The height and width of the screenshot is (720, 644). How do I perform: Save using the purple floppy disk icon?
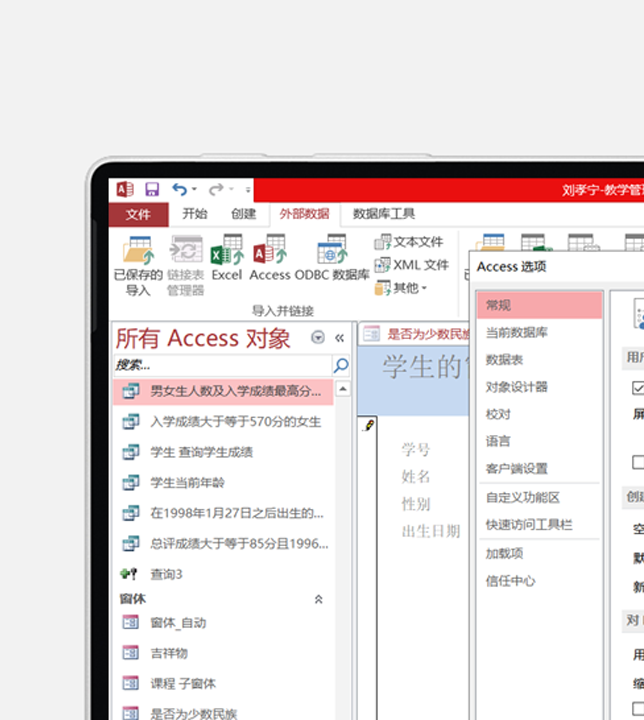pos(152,189)
